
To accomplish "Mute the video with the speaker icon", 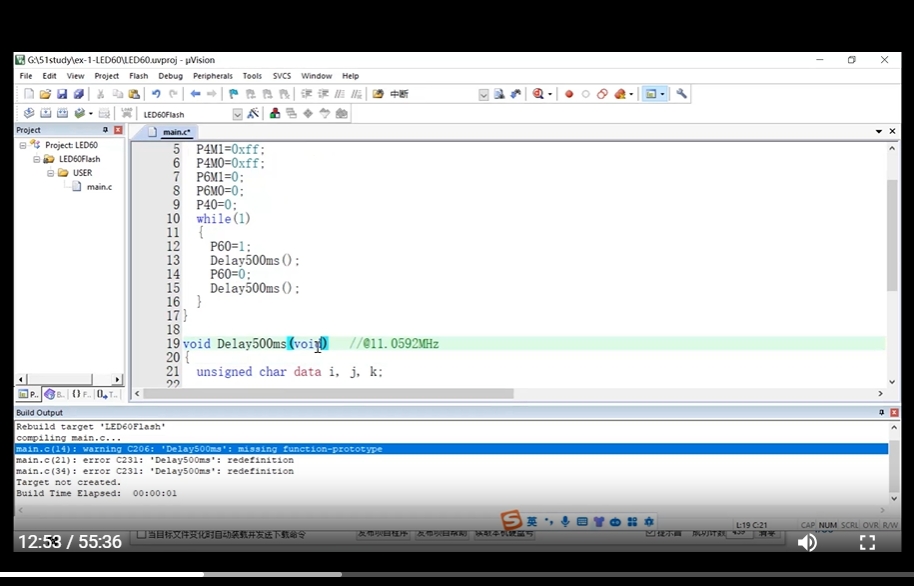I will coord(807,542).
